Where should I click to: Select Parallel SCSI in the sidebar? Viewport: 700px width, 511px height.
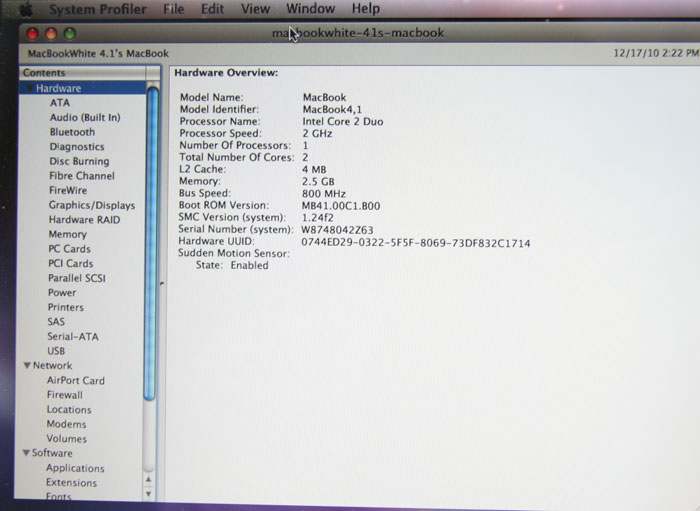77,278
